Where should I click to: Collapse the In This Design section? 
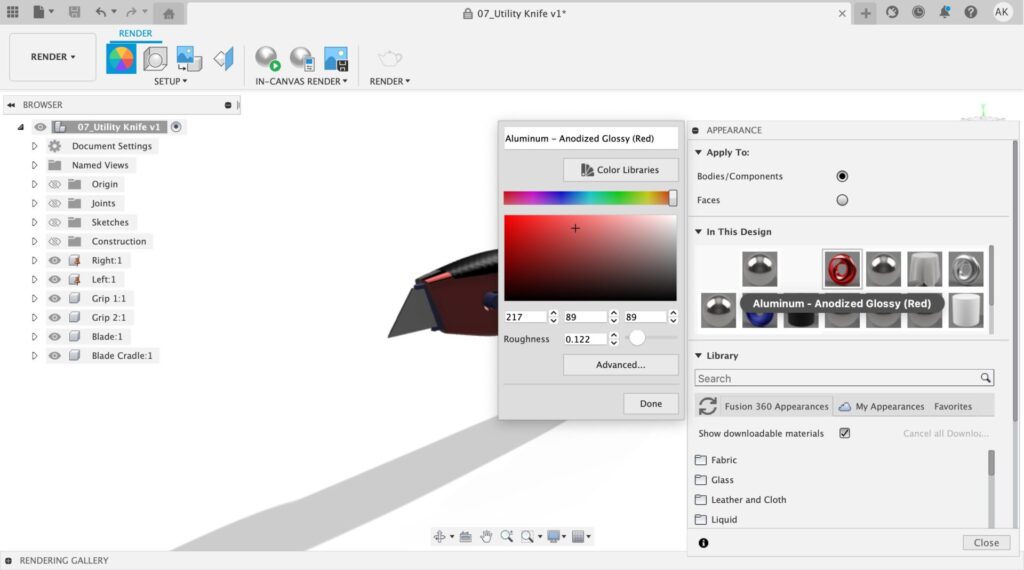[x=698, y=232]
